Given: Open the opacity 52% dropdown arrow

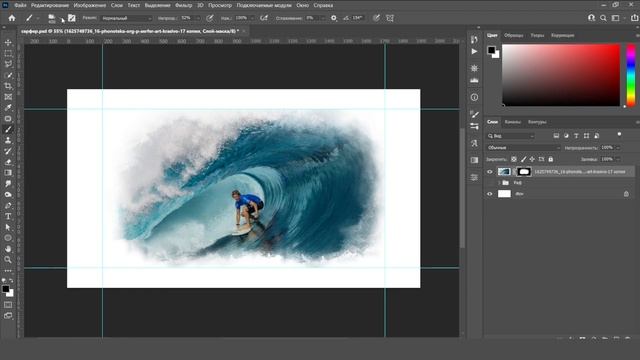Looking at the screenshot, I should (x=198, y=18).
